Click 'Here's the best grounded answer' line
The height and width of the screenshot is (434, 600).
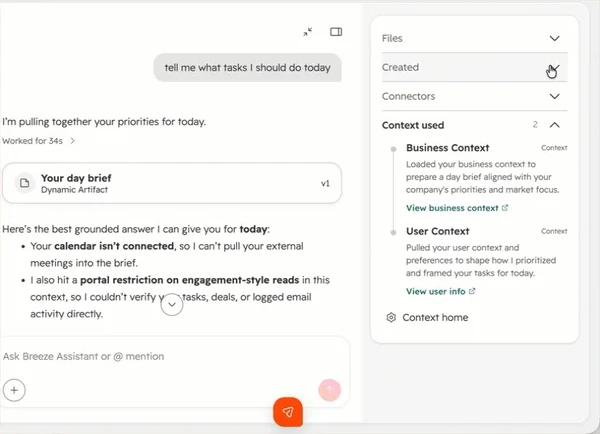pos(136,229)
